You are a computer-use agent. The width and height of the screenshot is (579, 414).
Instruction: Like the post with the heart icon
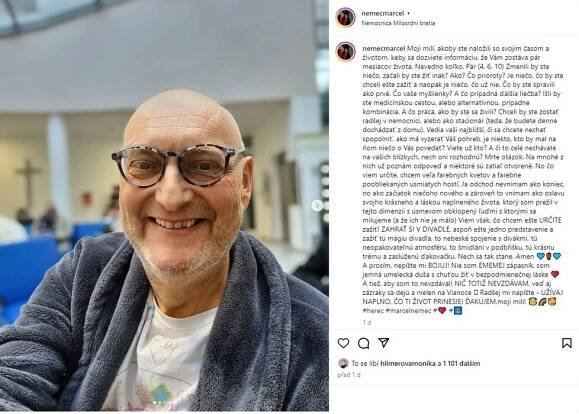[343, 343]
